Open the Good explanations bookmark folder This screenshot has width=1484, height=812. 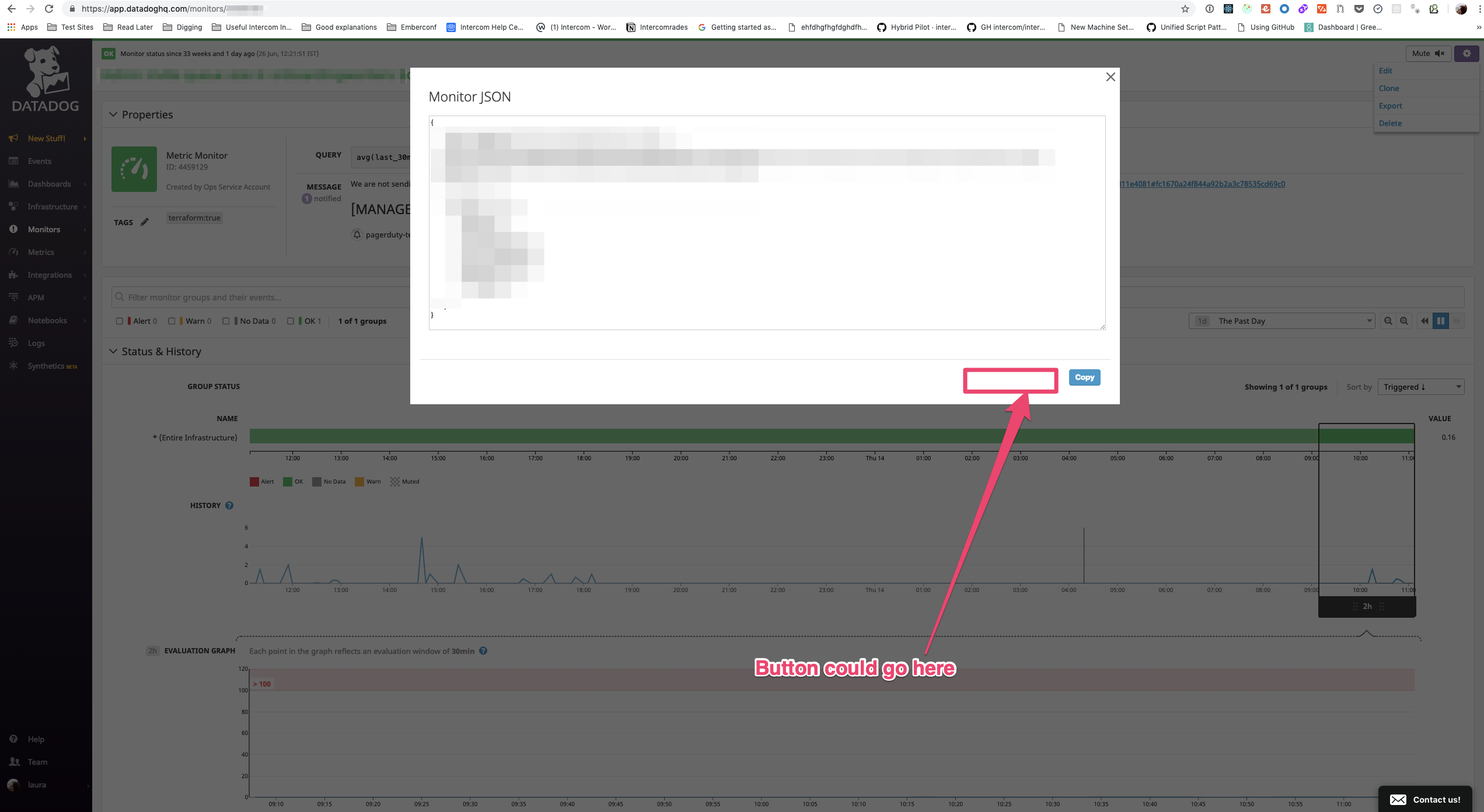[339, 27]
